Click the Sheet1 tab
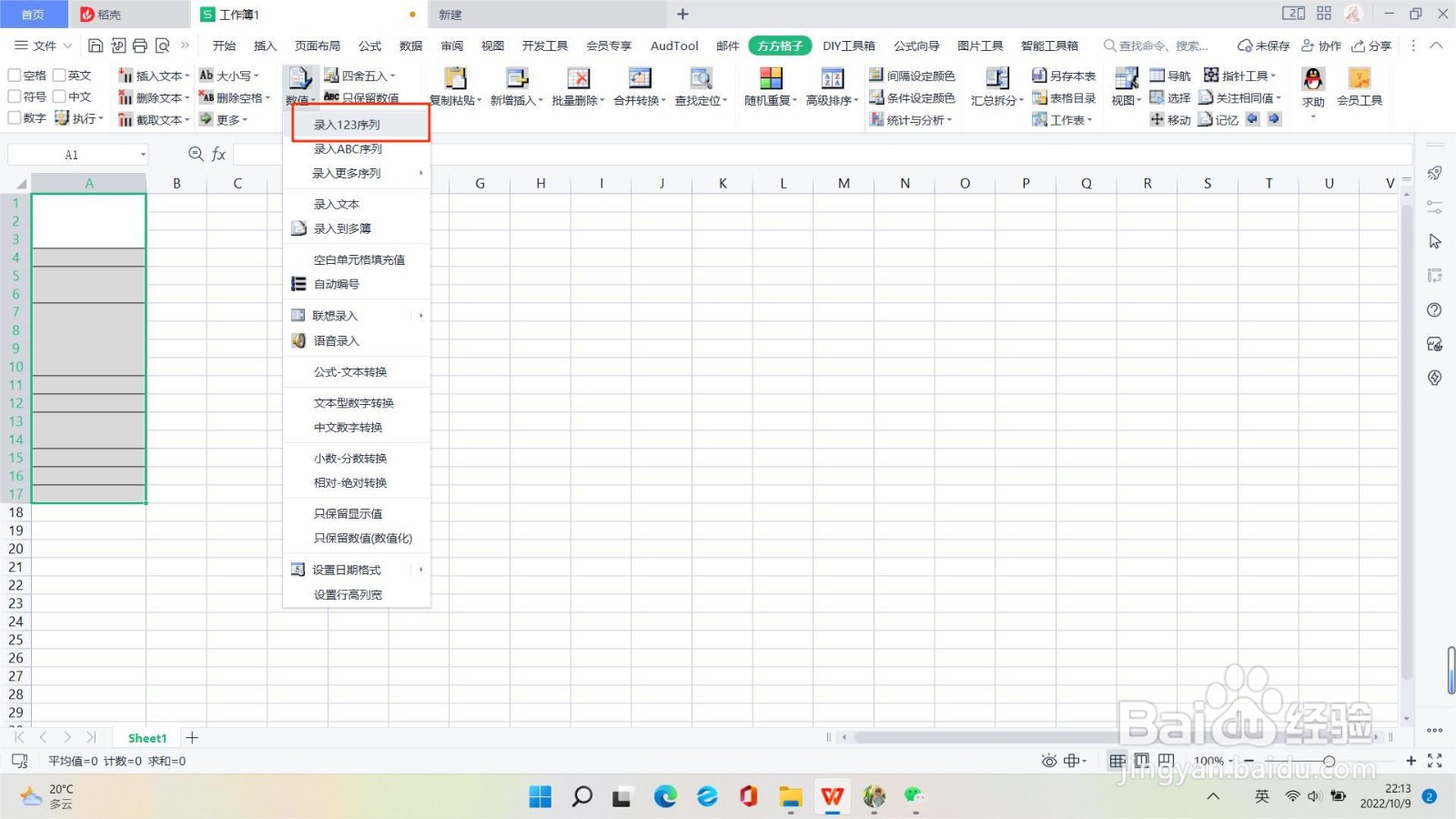The height and width of the screenshot is (819, 1456). (x=146, y=737)
